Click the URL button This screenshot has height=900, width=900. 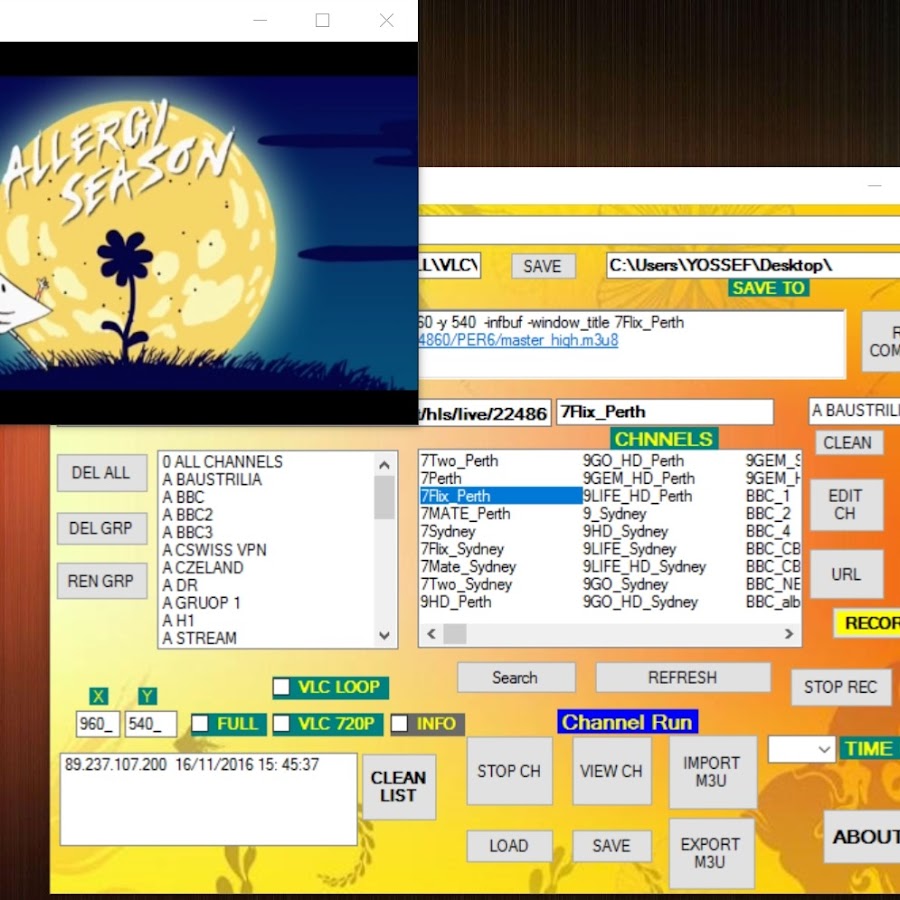845,574
